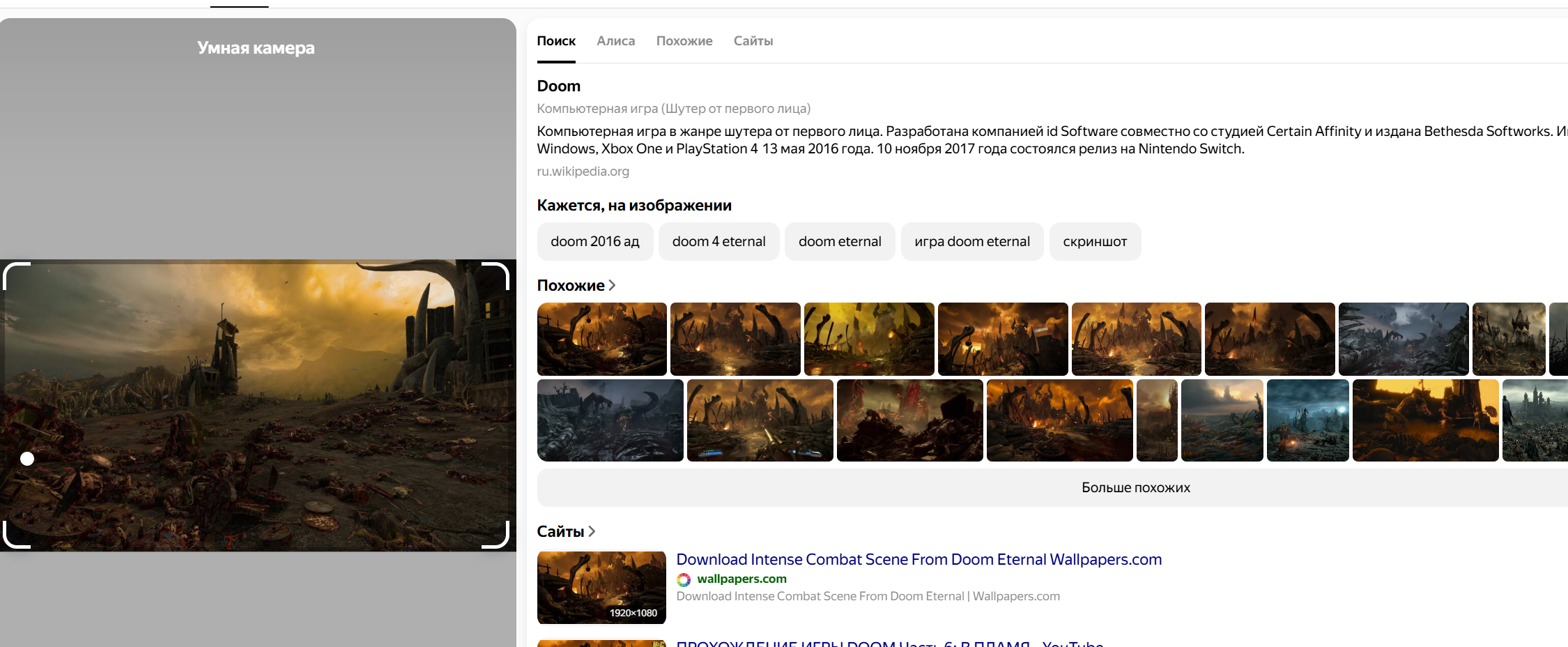Open the 1920×1080 result preview thumbnail
This screenshot has height=647, width=1568.
tap(601, 588)
